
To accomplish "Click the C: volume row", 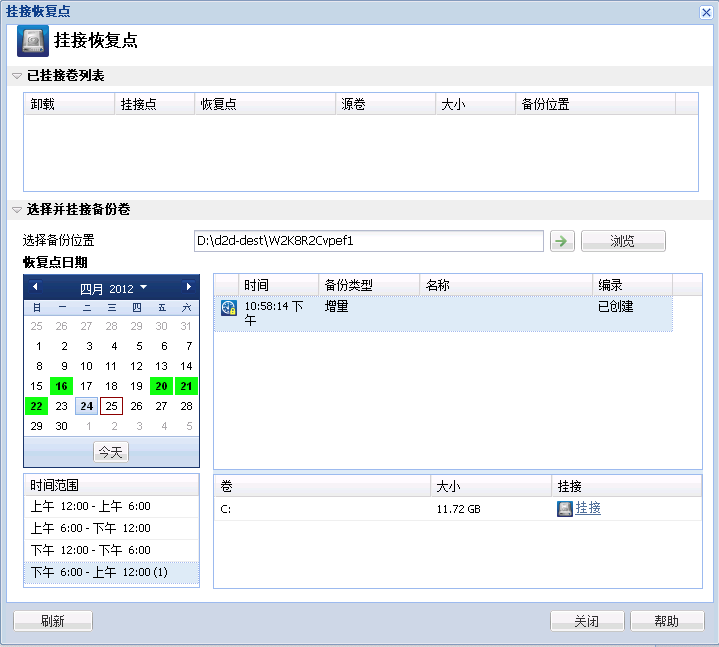I will click(458, 509).
